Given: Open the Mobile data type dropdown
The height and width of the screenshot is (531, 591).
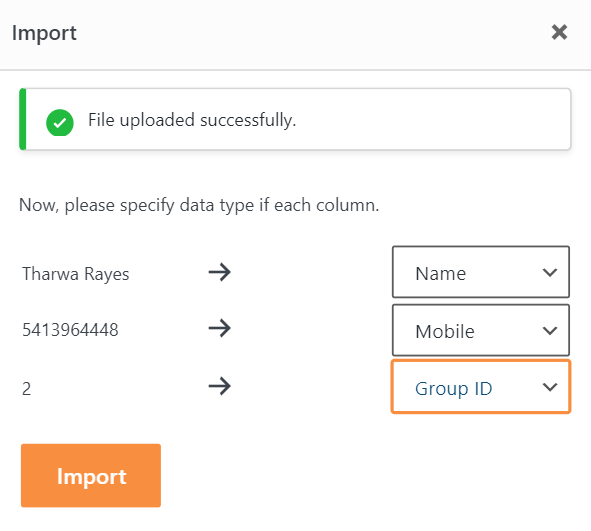Looking at the screenshot, I should tap(481, 331).
